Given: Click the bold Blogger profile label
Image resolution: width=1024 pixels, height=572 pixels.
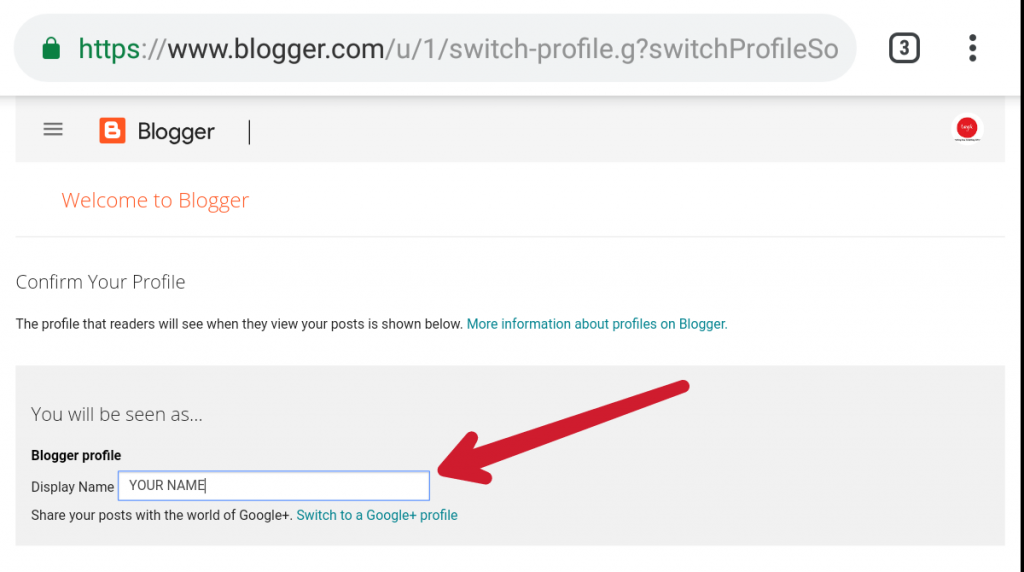Looking at the screenshot, I should pyautogui.click(x=76, y=455).
